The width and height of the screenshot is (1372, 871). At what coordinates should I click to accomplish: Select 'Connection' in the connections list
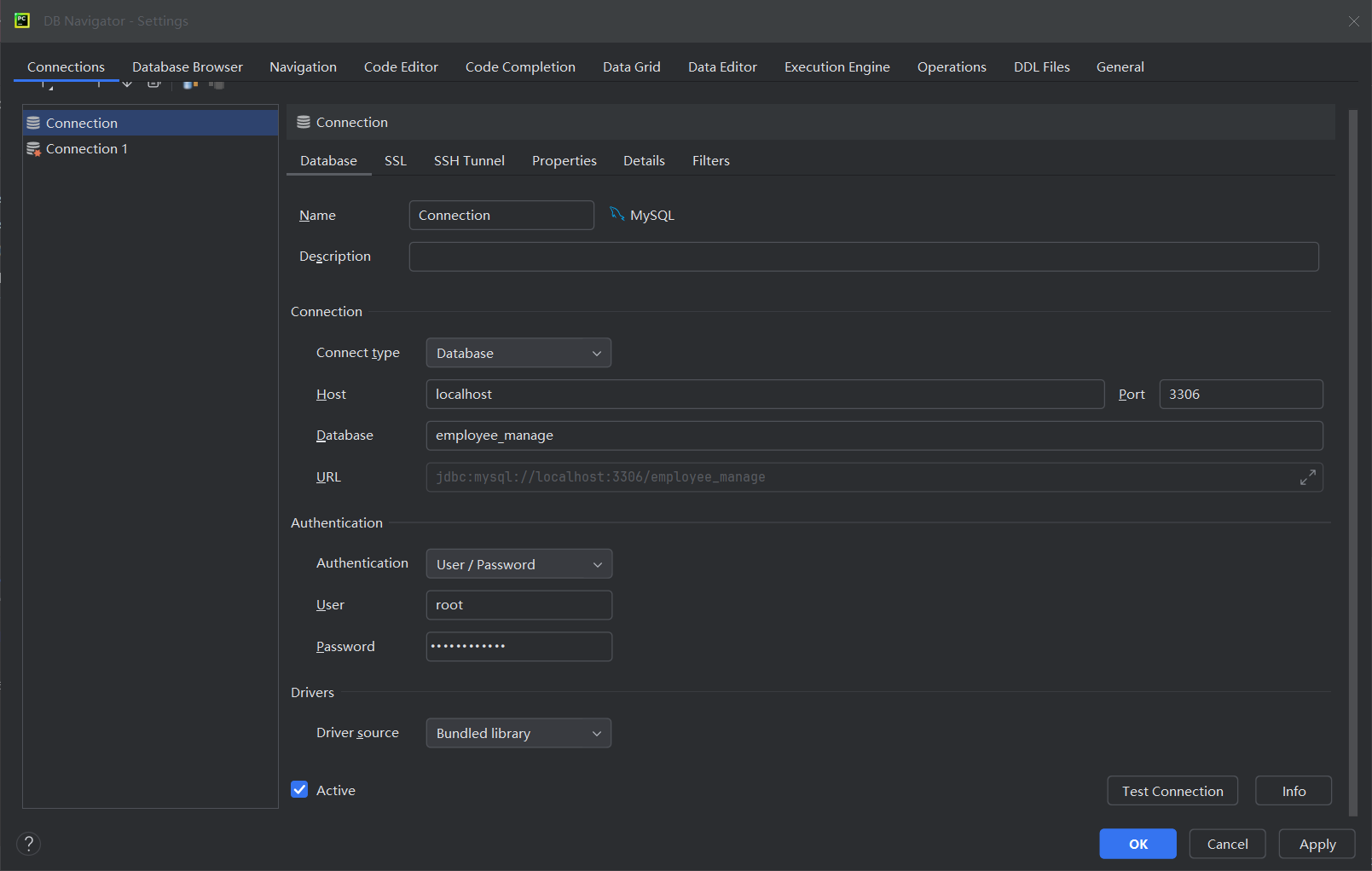[x=150, y=123]
